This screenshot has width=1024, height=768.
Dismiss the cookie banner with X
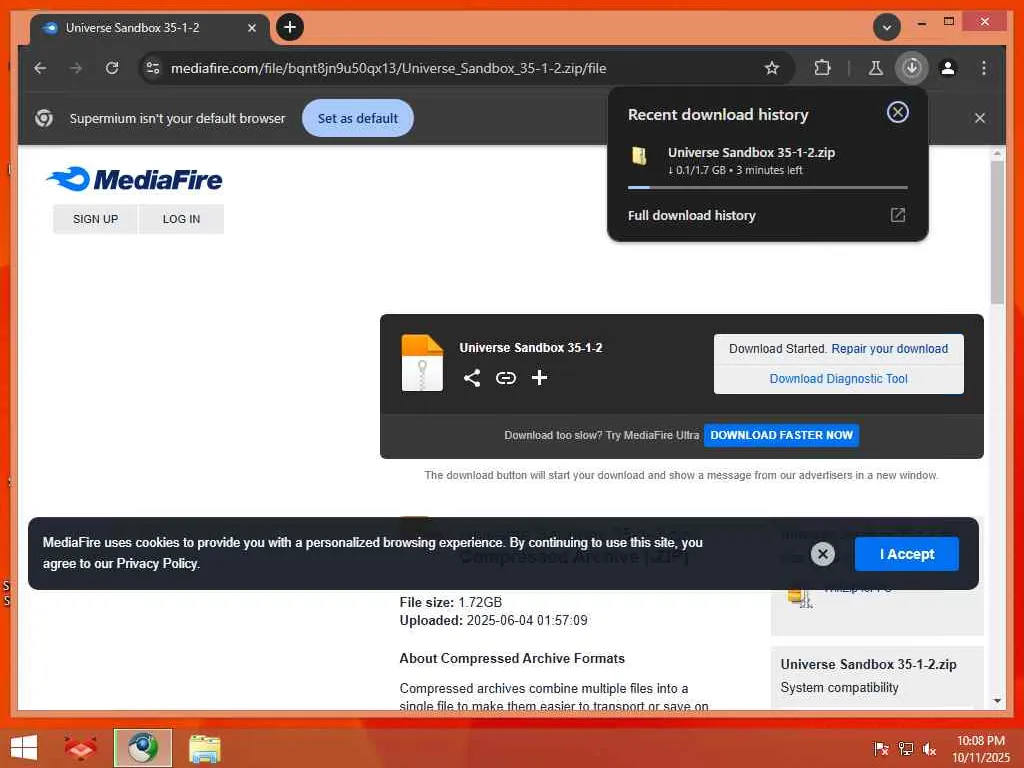(822, 554)
